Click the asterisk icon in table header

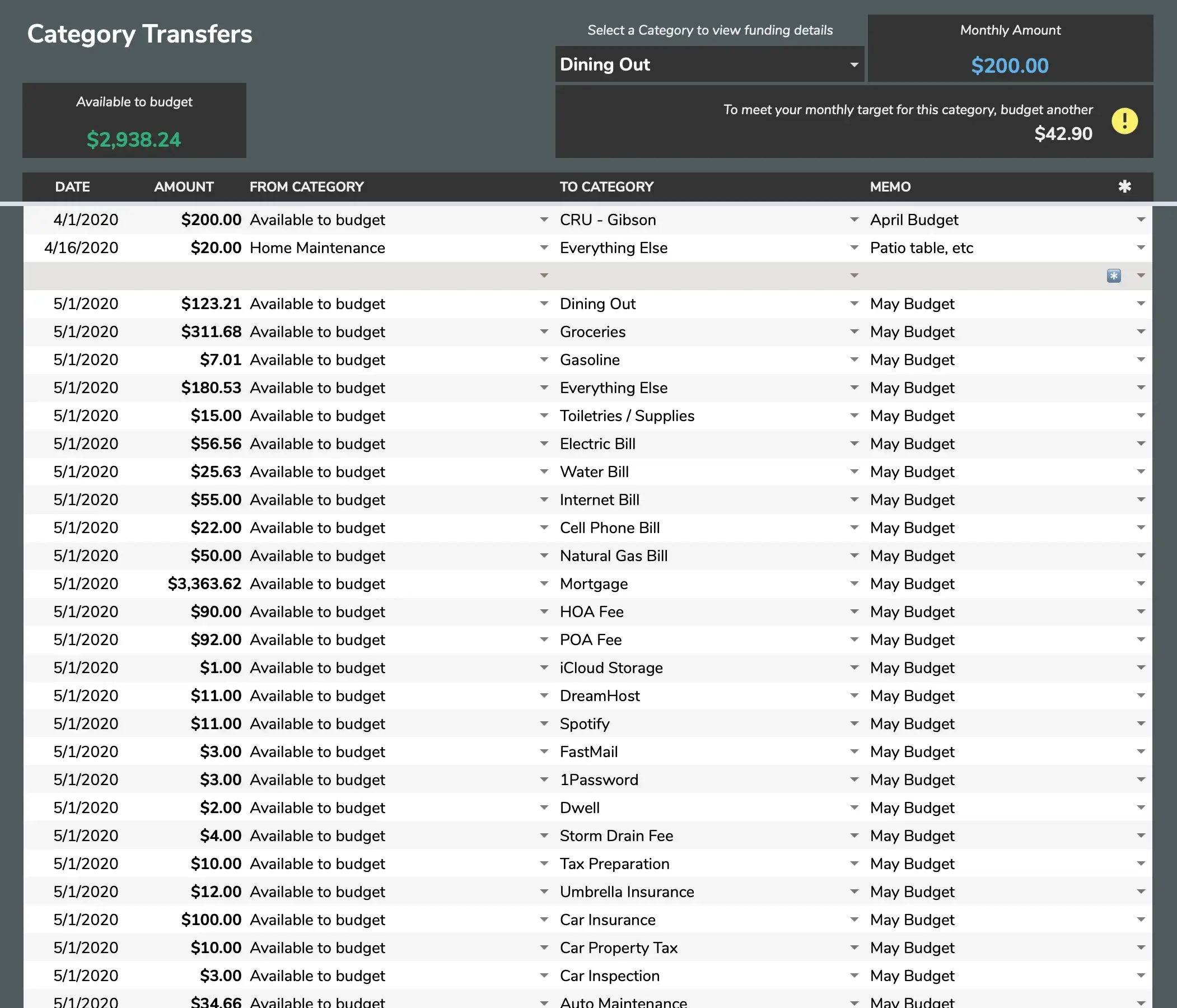[1124, 186]
